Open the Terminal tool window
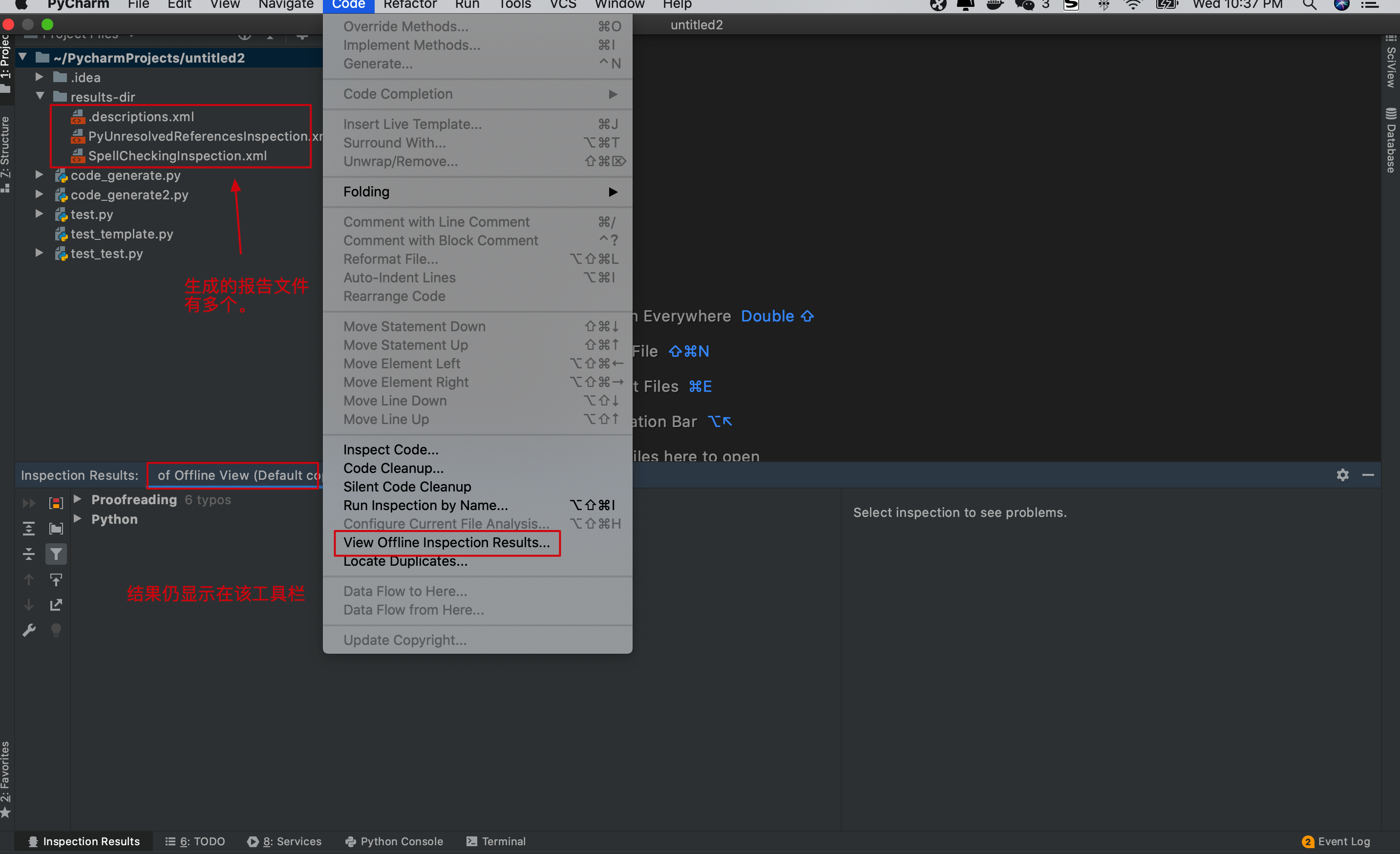 tap(496, 841)
